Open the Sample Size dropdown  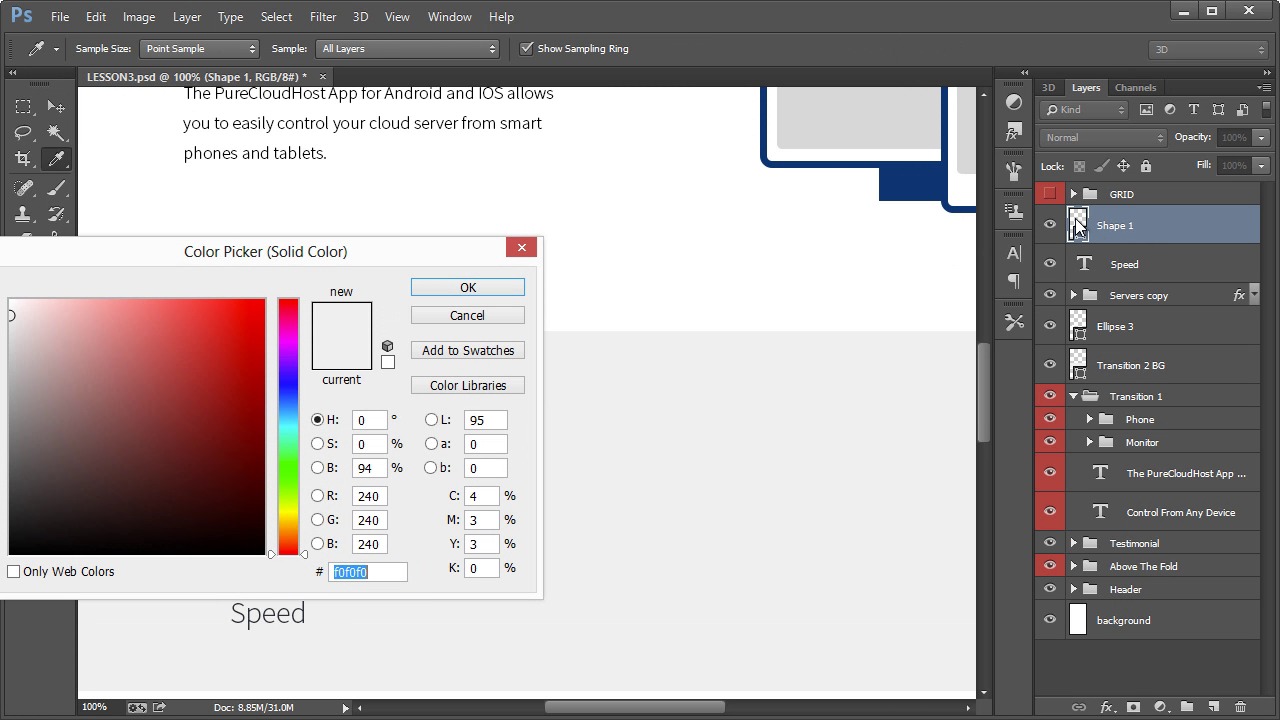click(x=199, y=48)
